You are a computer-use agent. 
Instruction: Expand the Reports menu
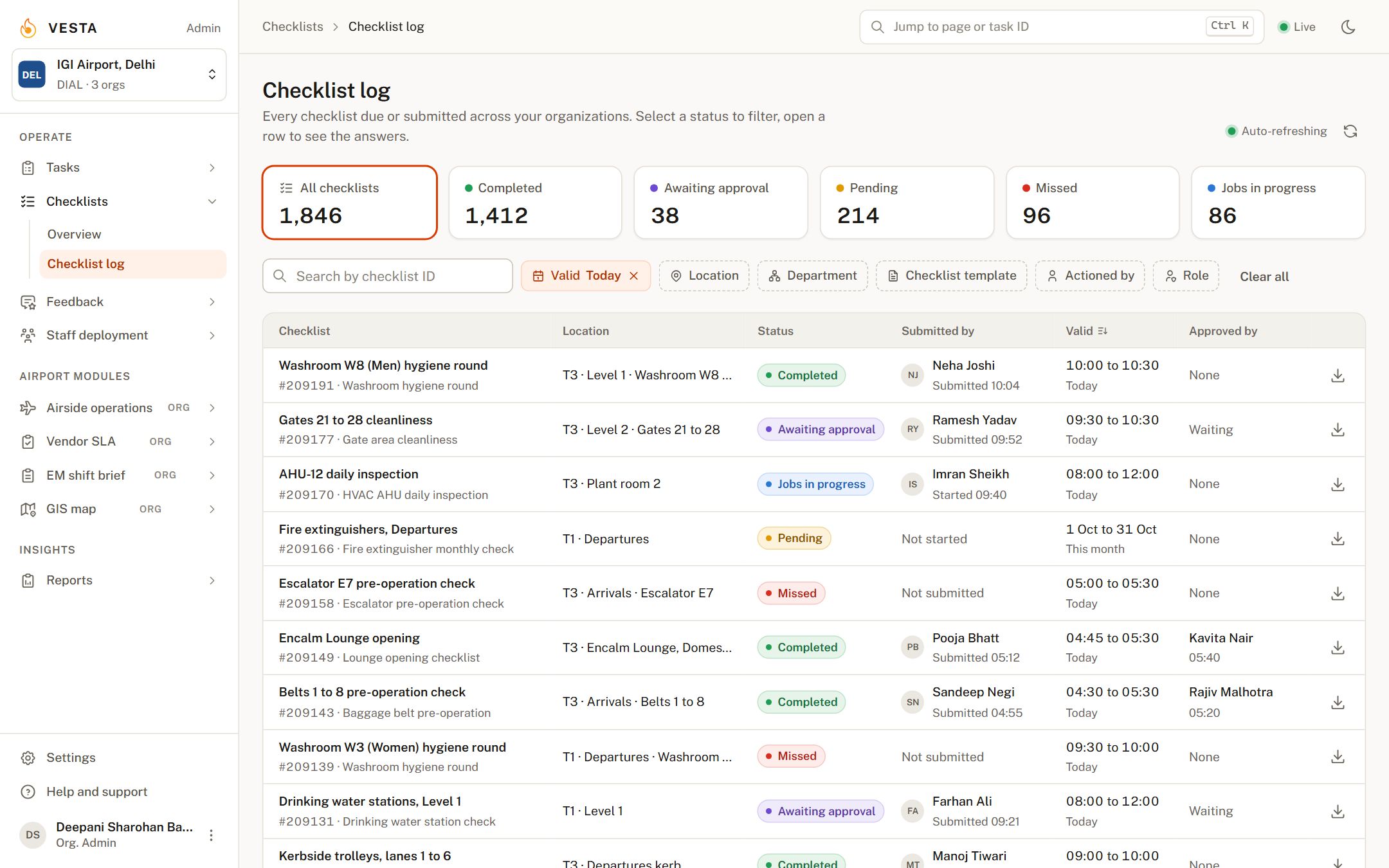coord(119,580)
